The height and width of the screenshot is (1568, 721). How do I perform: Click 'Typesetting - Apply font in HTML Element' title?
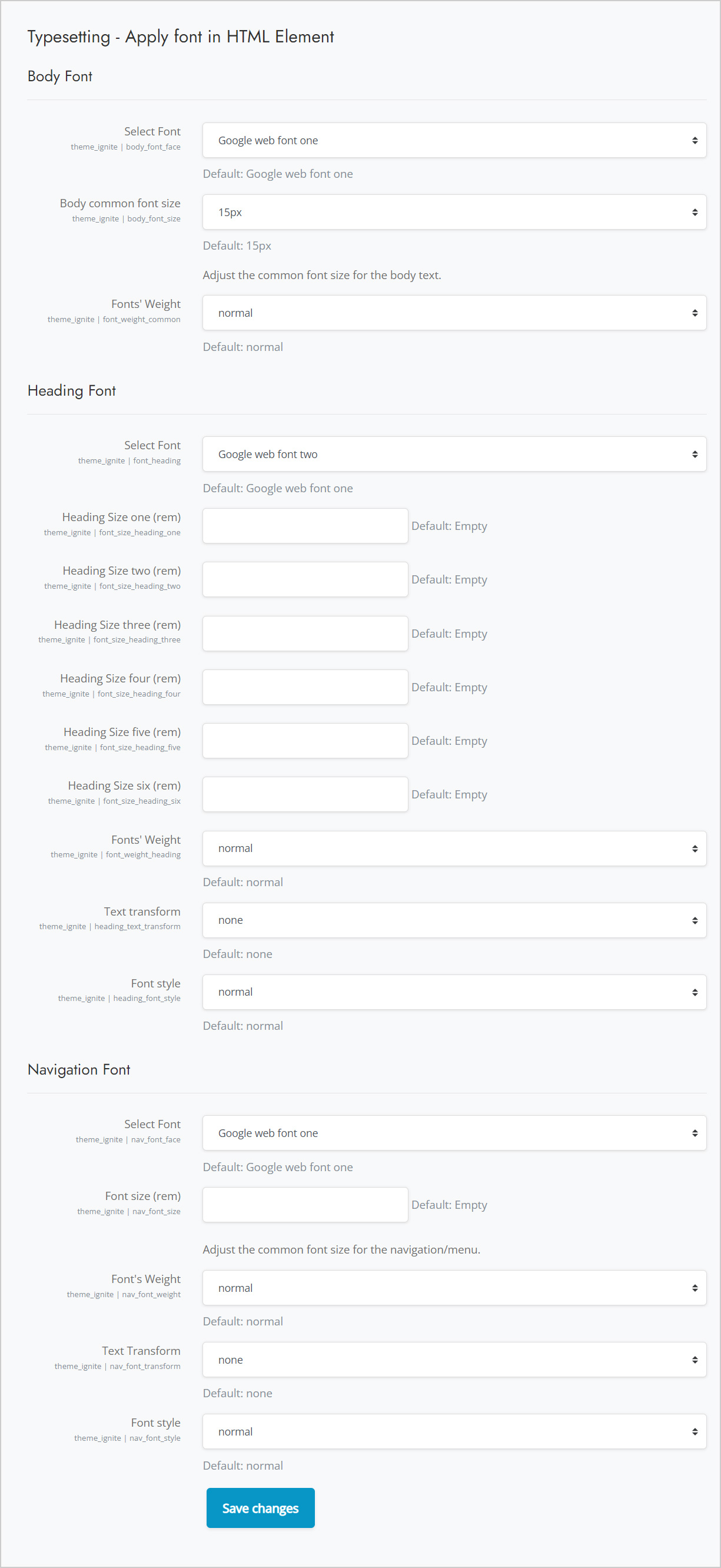click(181, 37)
